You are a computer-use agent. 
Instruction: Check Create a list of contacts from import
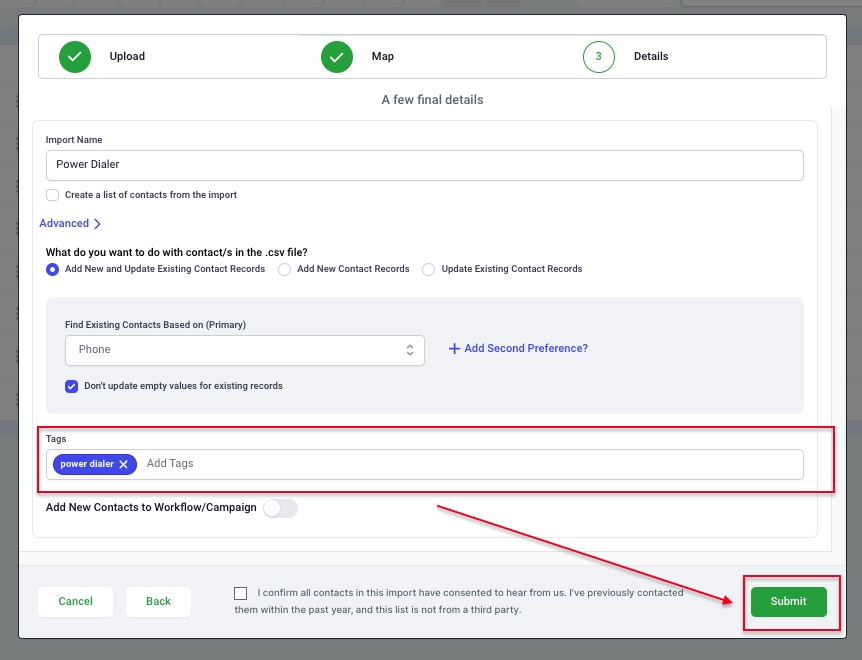pyautogui.click(x=52, y=195)
